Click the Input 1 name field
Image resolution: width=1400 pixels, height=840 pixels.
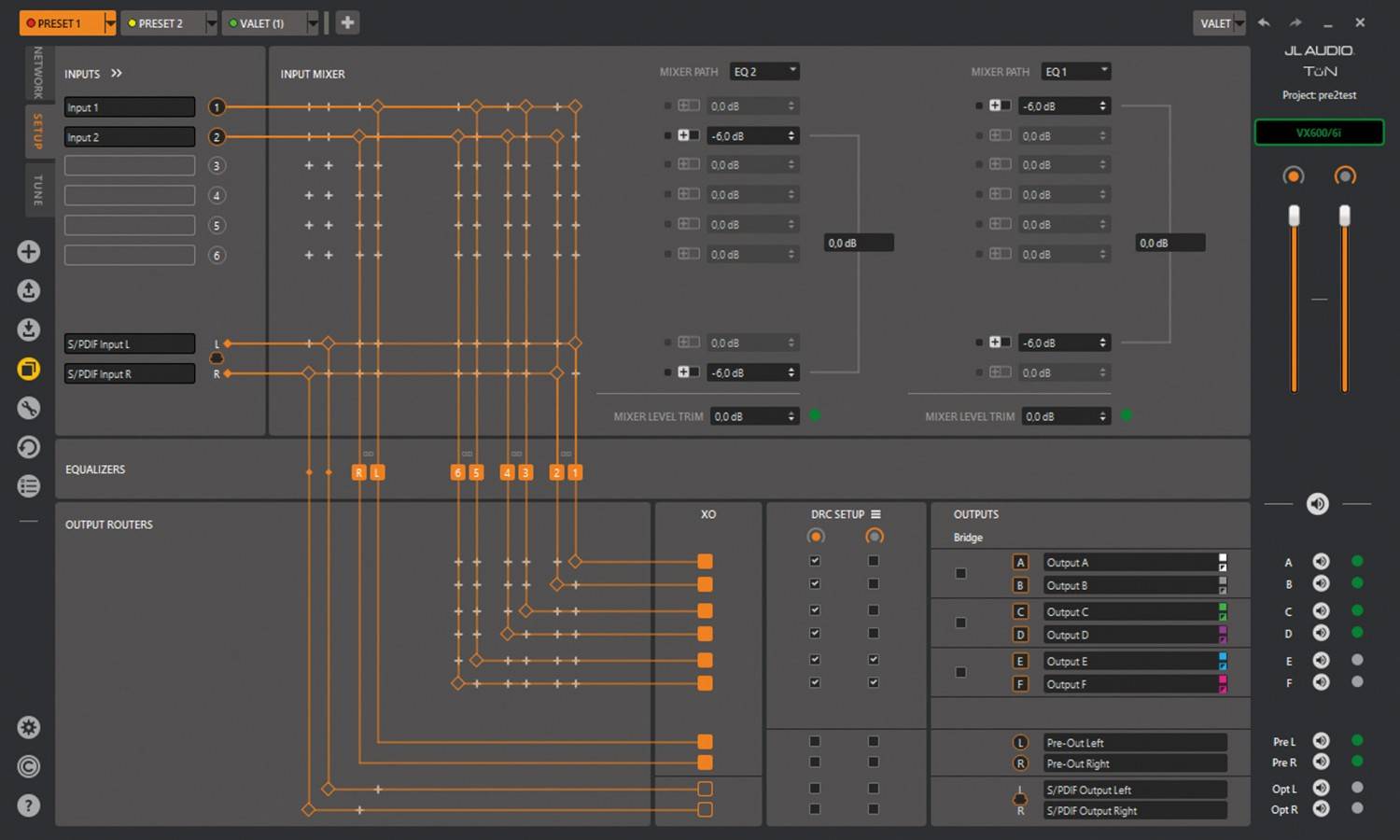130,107
